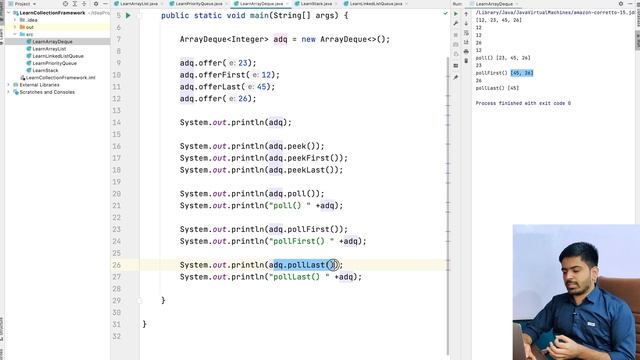
Task: Select opened file target icon in Project
Action: click(65, 4)
